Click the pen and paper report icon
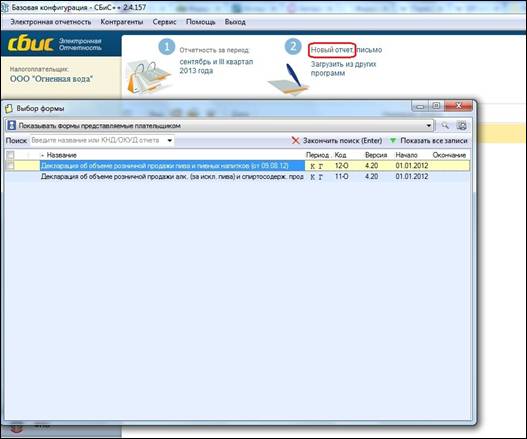Screen dimensions: 527x439 [x=289, y=79]
